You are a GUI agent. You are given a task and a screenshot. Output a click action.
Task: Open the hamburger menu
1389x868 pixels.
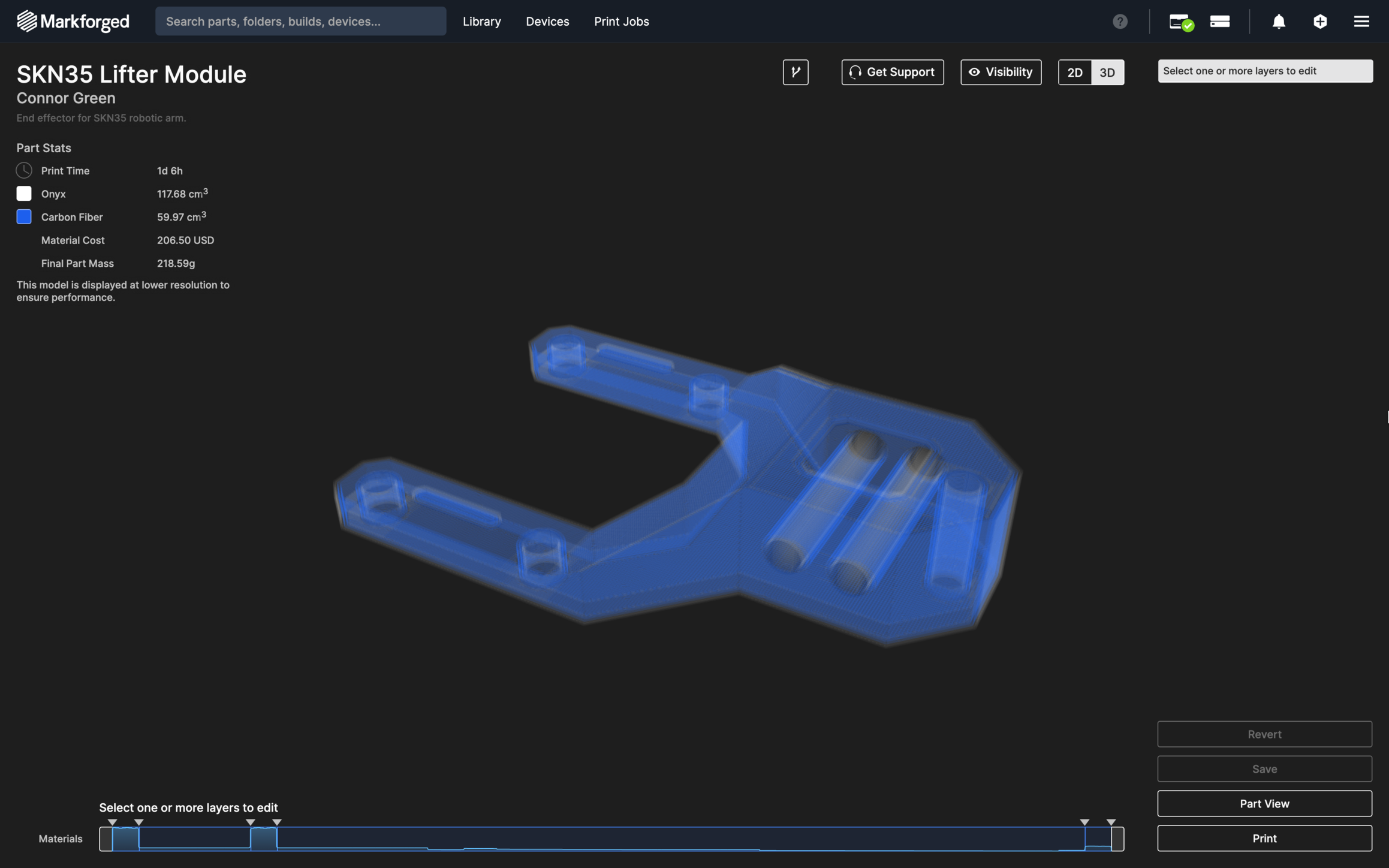pos(1361,22)
